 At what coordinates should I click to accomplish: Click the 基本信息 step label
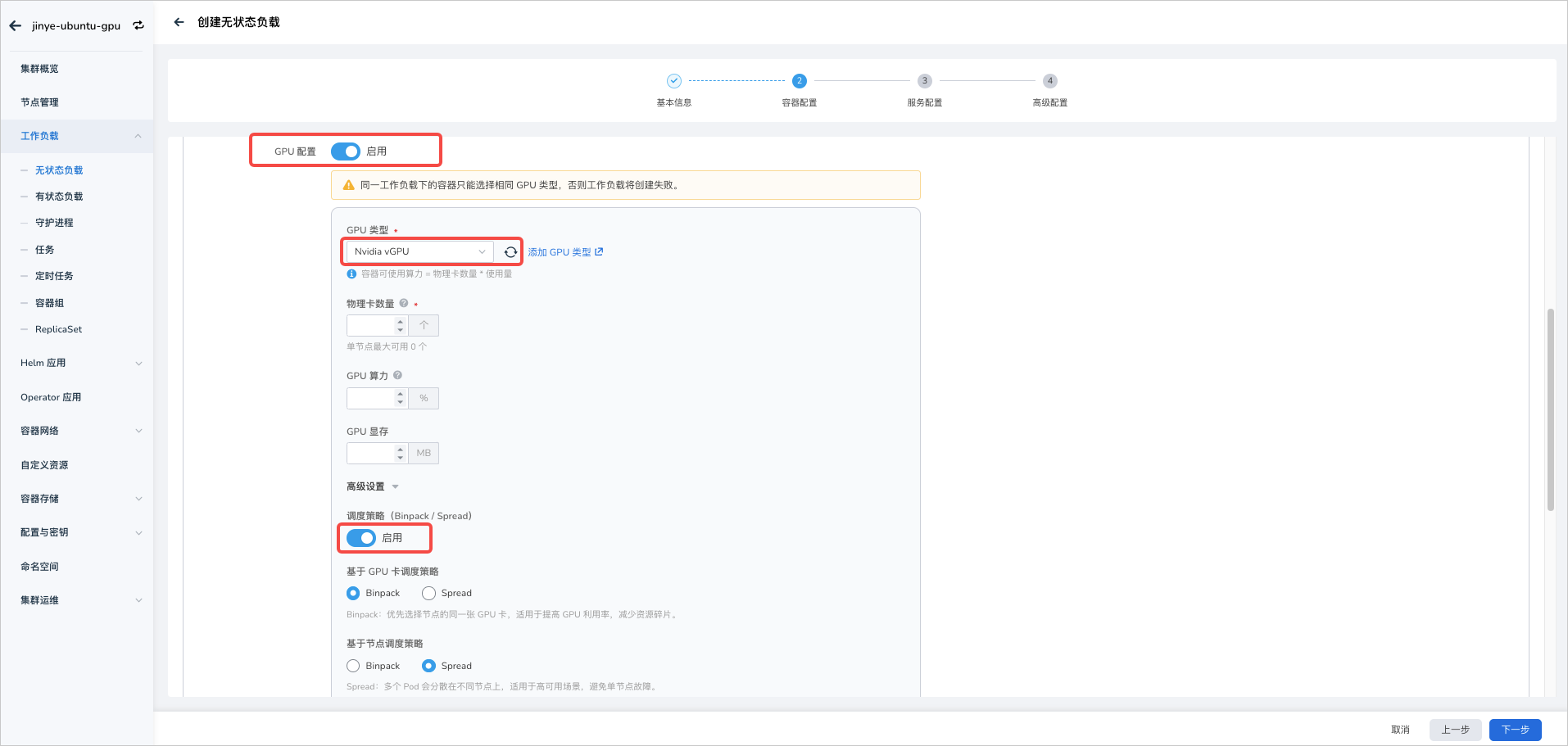click(x=673, y=103)
